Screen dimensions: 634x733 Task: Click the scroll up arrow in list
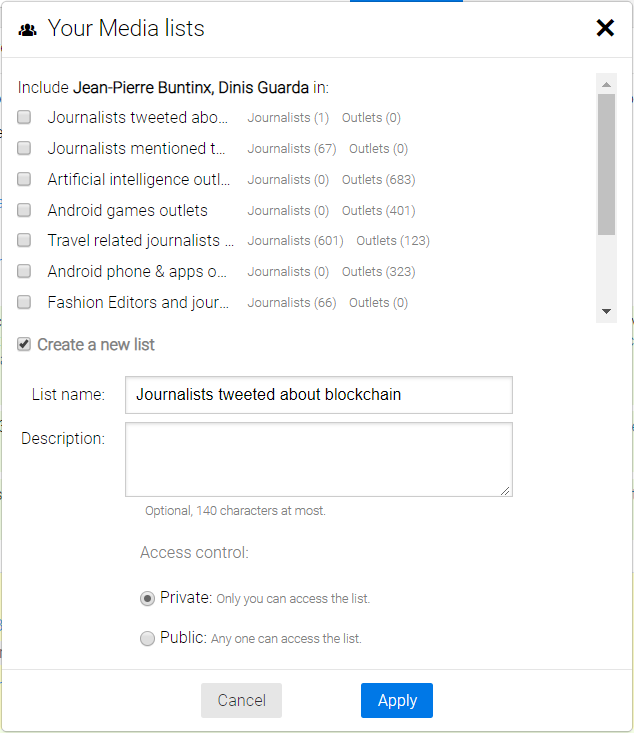(x=606, y=83)
